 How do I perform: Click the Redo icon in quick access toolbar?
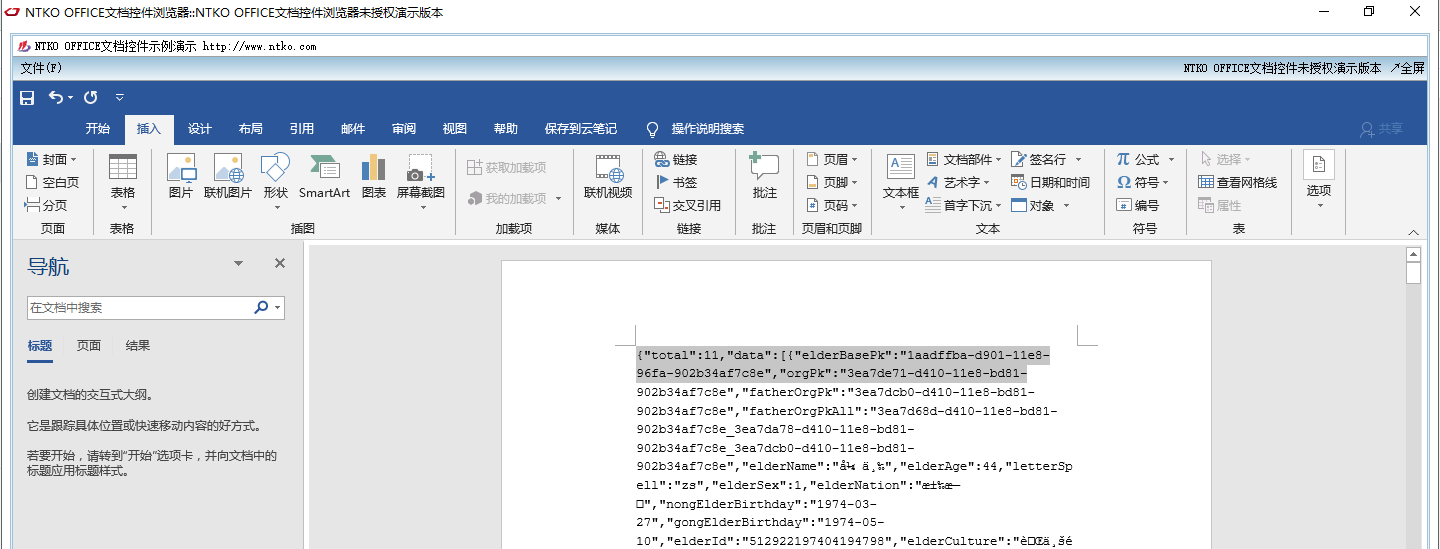pos(91,97)
